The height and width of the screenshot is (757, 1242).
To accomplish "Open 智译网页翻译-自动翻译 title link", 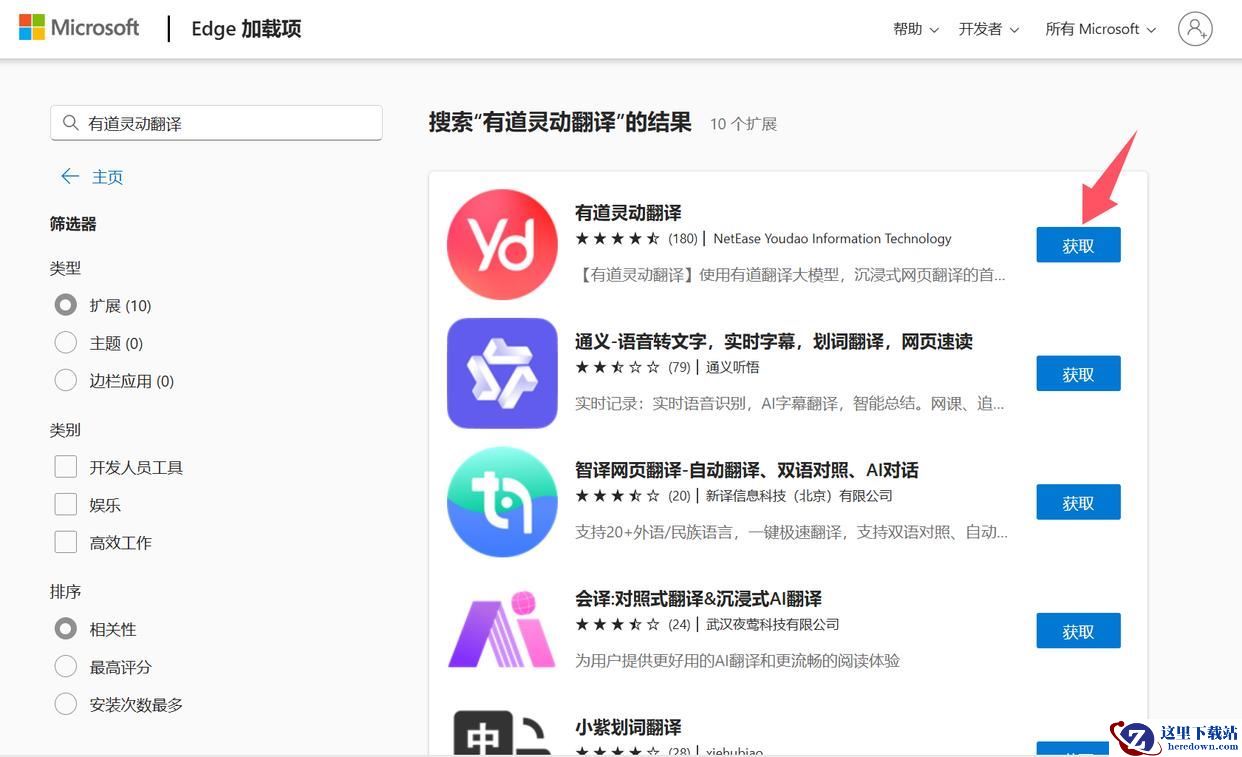I will click(x=747, y=470).
